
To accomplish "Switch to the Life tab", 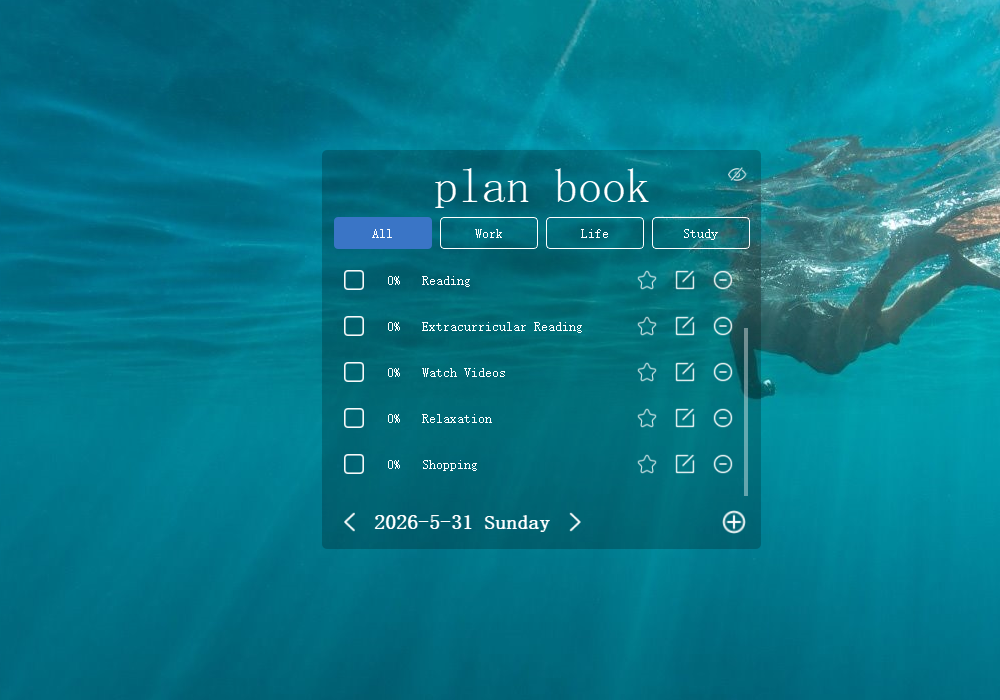I will point(594,233).
